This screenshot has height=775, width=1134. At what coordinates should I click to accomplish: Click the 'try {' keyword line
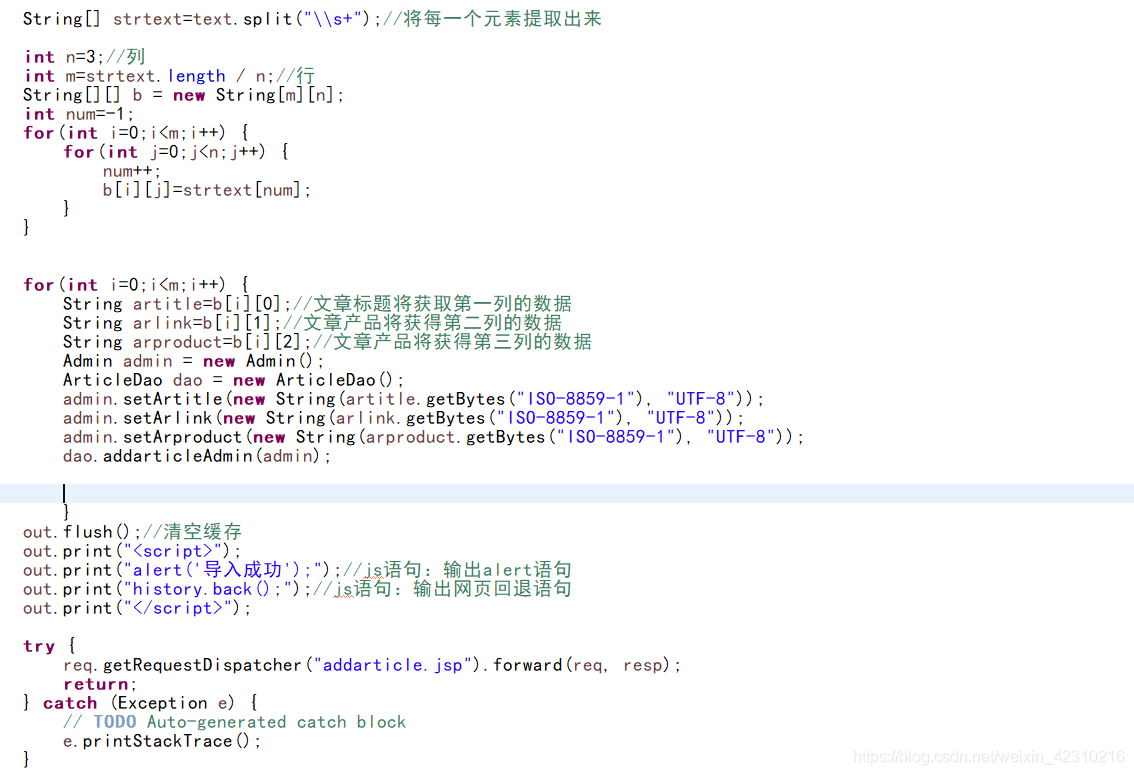(49, 646)
